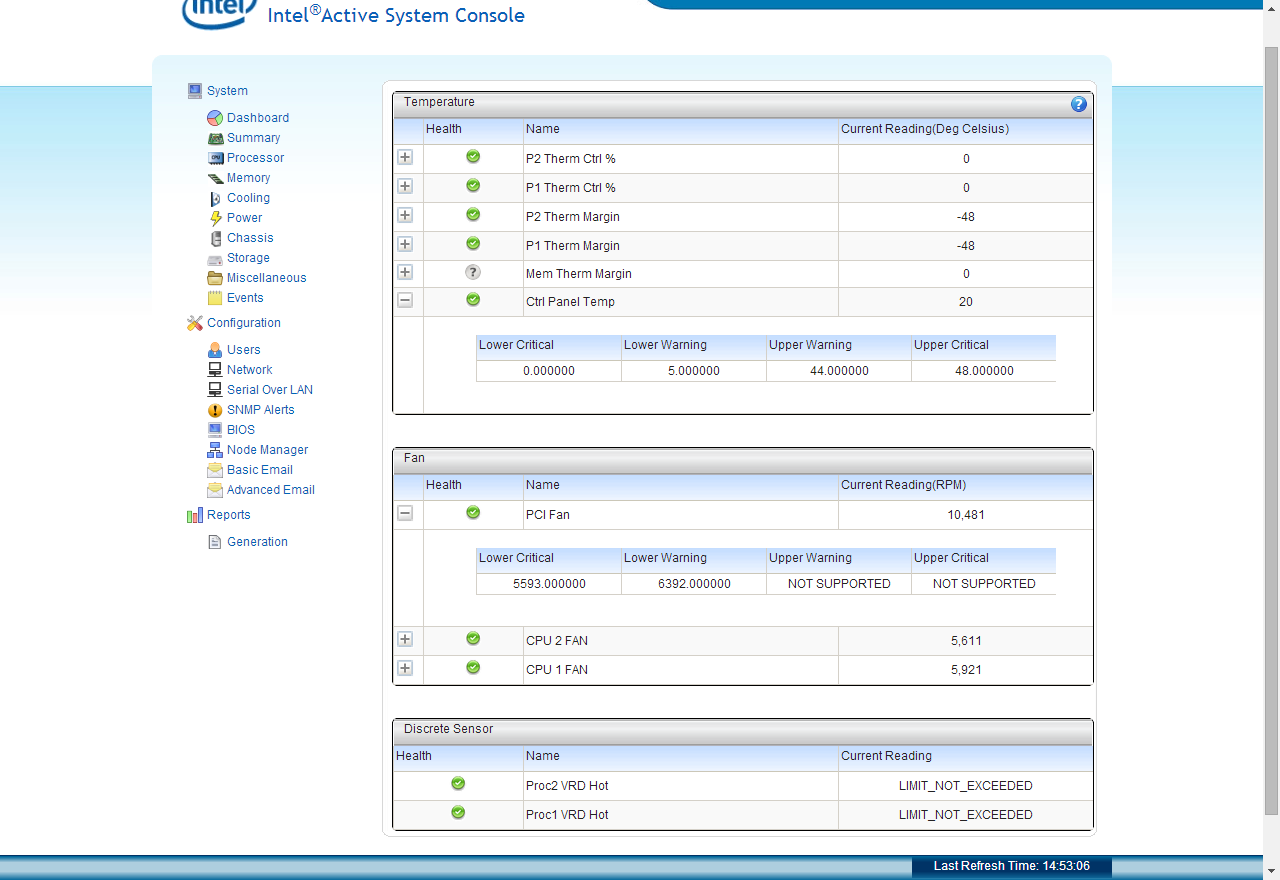1280x880 pixels.
Task: Go to the Processor section
Action: tap(255, 158)
